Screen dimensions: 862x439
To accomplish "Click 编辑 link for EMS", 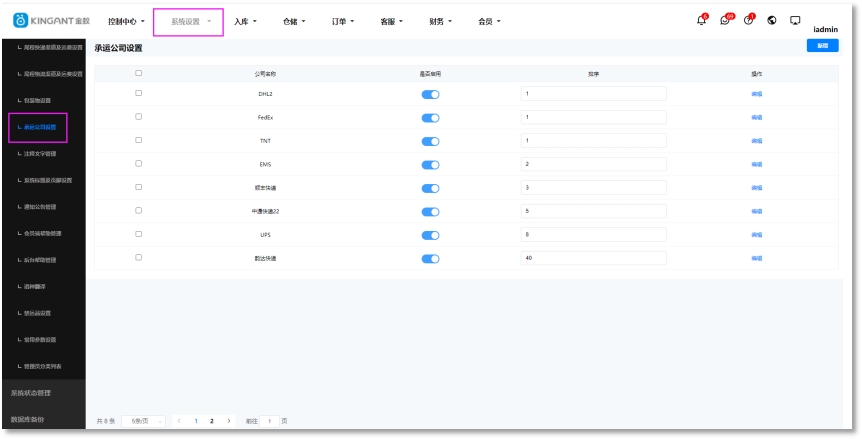I will (x=756, y=165).
